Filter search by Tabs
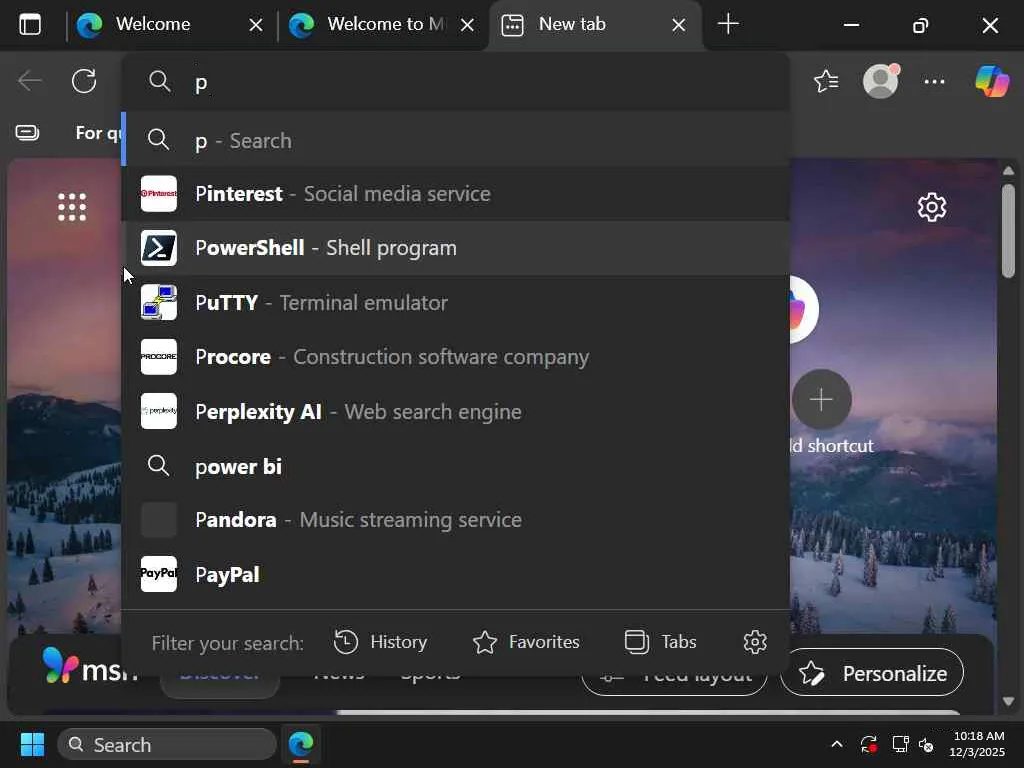The width and height of the screenshot is (1024, 768). pyautogui.click(x=660, y=642)
